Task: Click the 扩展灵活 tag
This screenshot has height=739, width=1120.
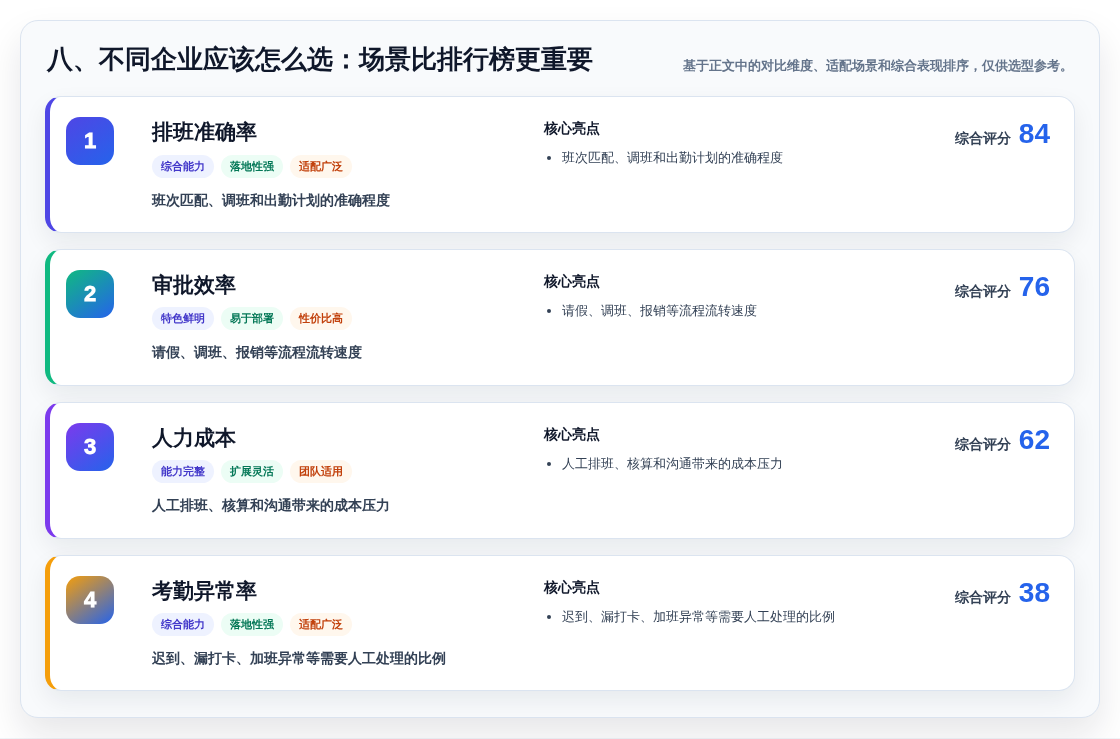Action: (x=251, y=471)
